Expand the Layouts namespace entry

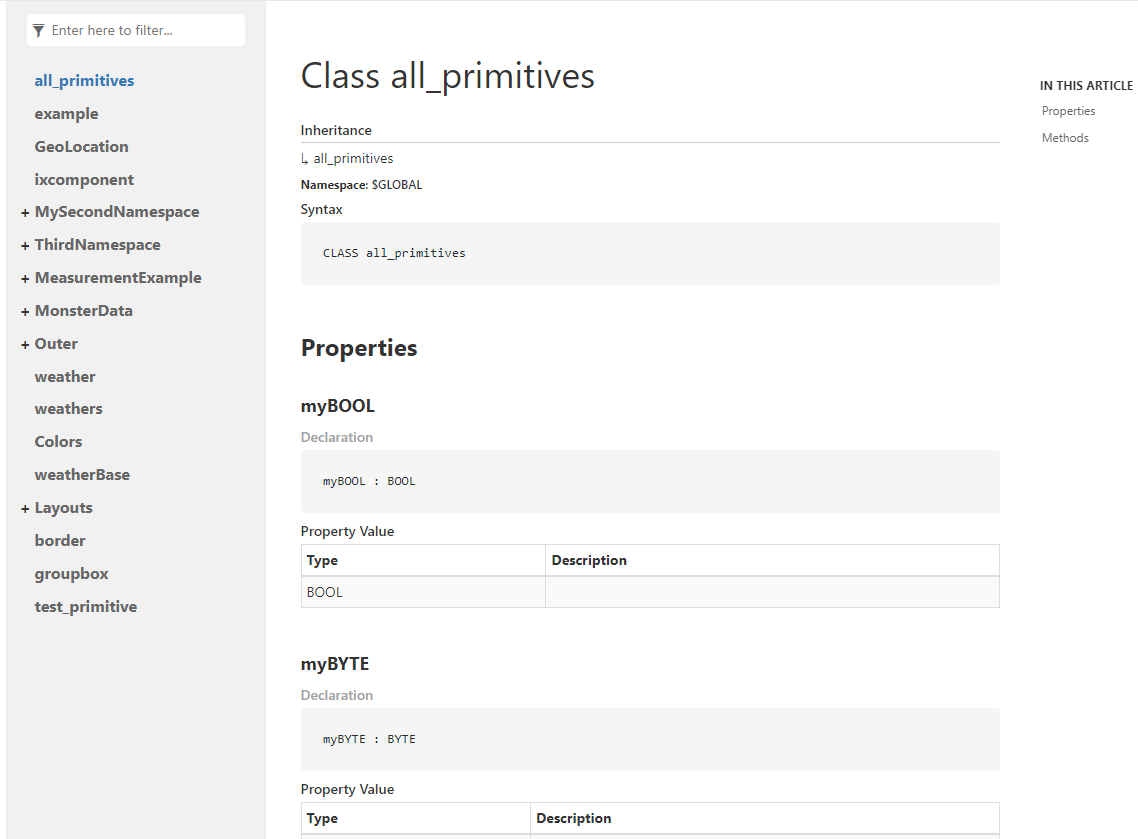[x=24, y=507]
